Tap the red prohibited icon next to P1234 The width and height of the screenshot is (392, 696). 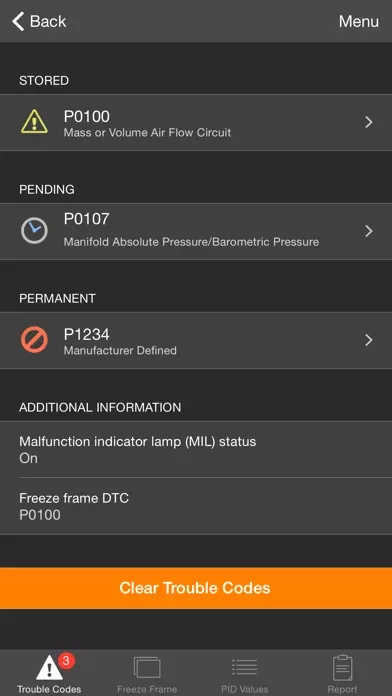pyautogui.click(x=34, y=340)
